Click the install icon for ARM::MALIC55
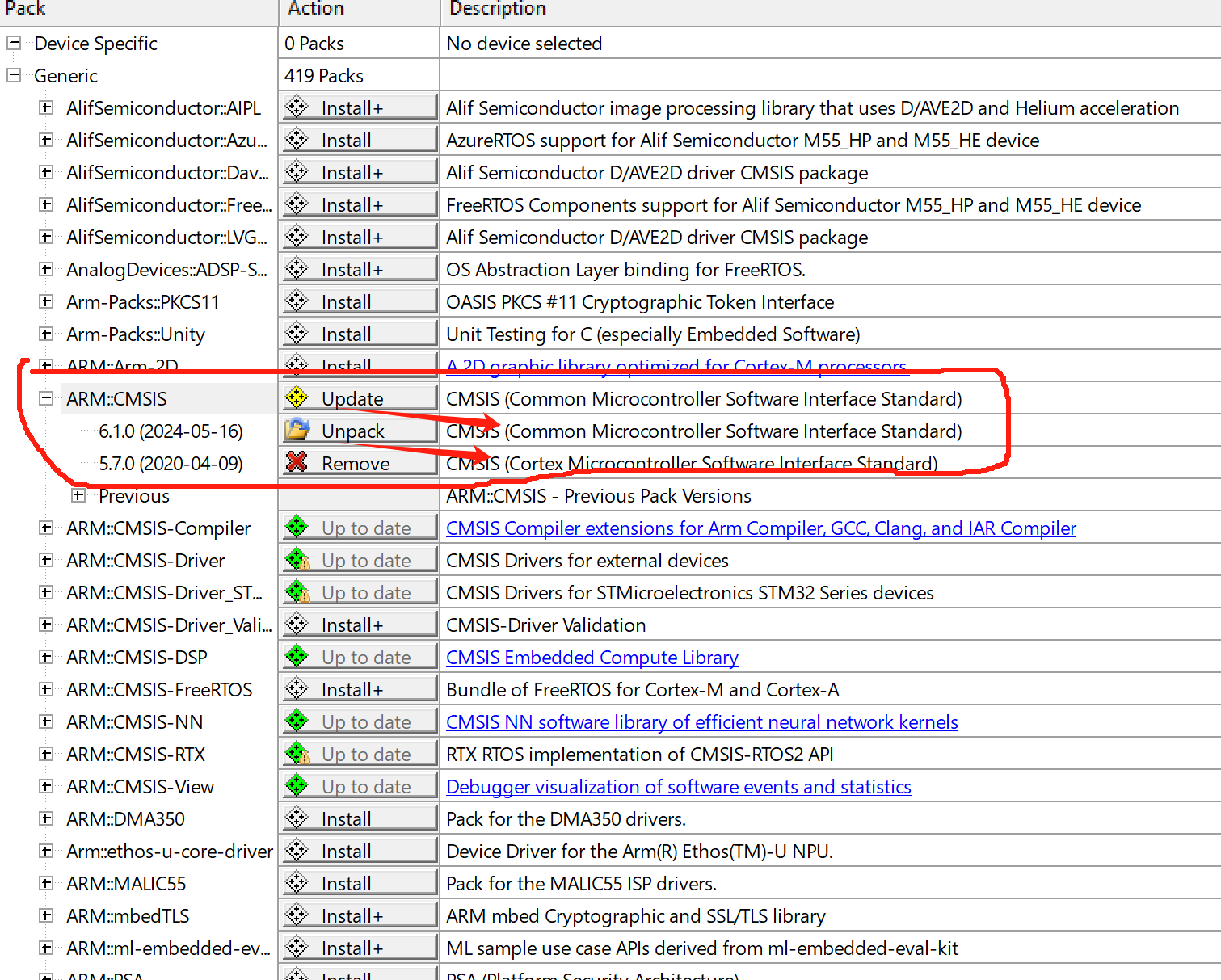The image size is (1221, 980). click(297, 882)
